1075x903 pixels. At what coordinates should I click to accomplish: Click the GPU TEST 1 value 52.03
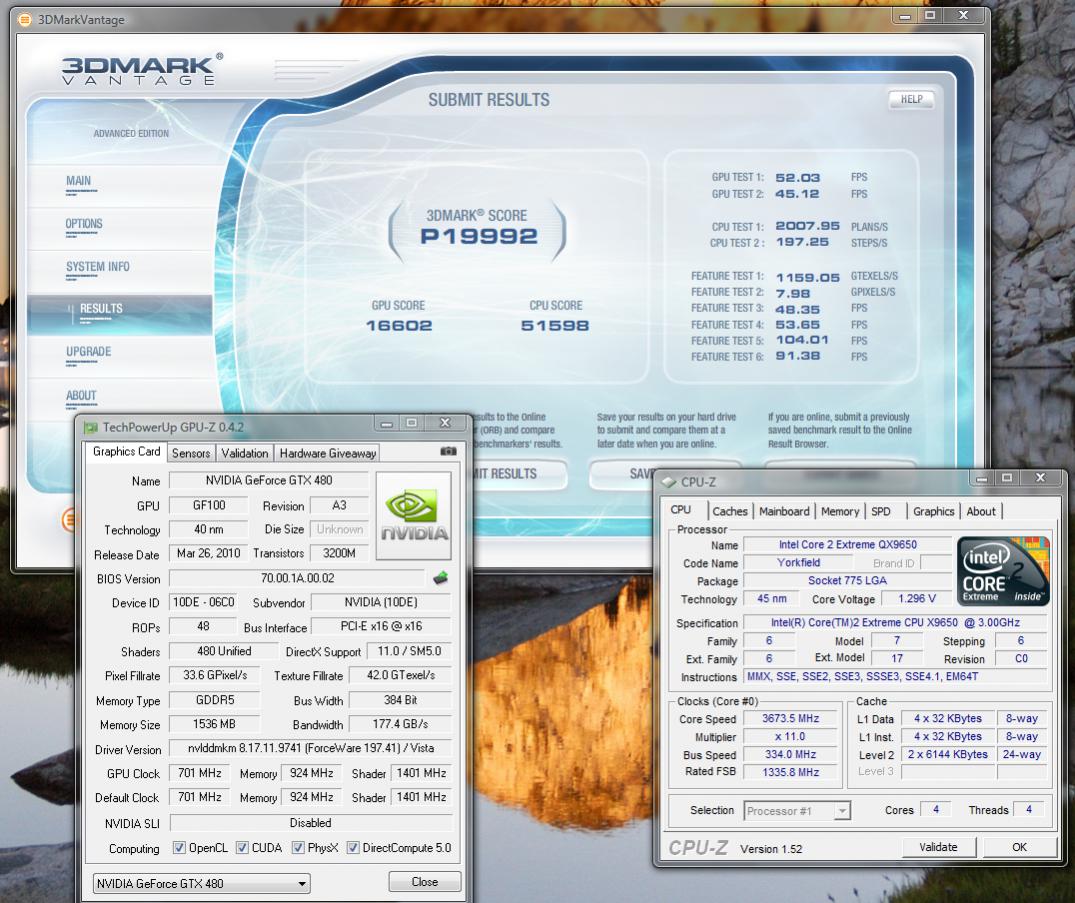tap(797, 178)
